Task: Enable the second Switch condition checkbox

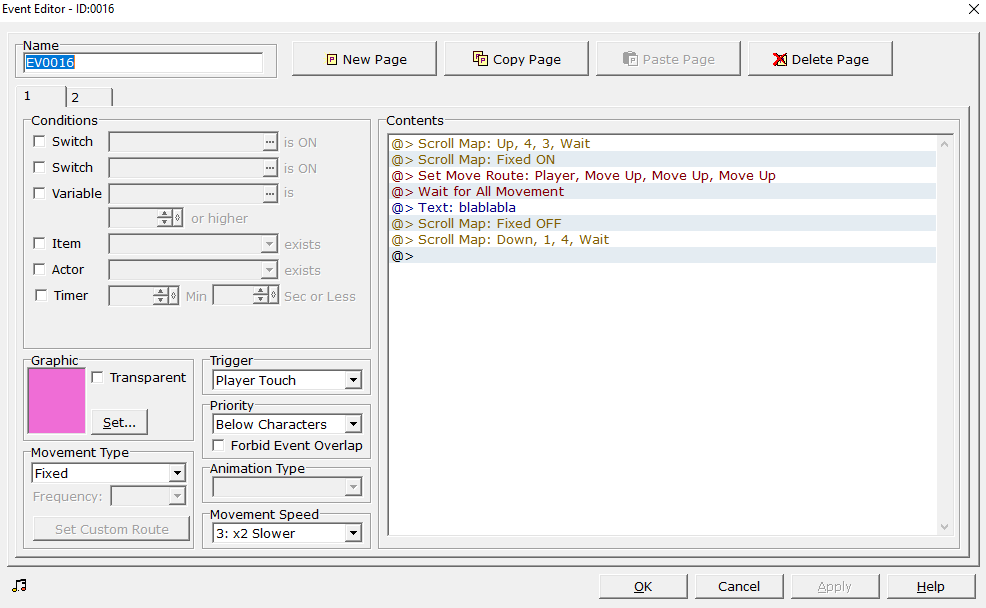Action: click(39, 167)
